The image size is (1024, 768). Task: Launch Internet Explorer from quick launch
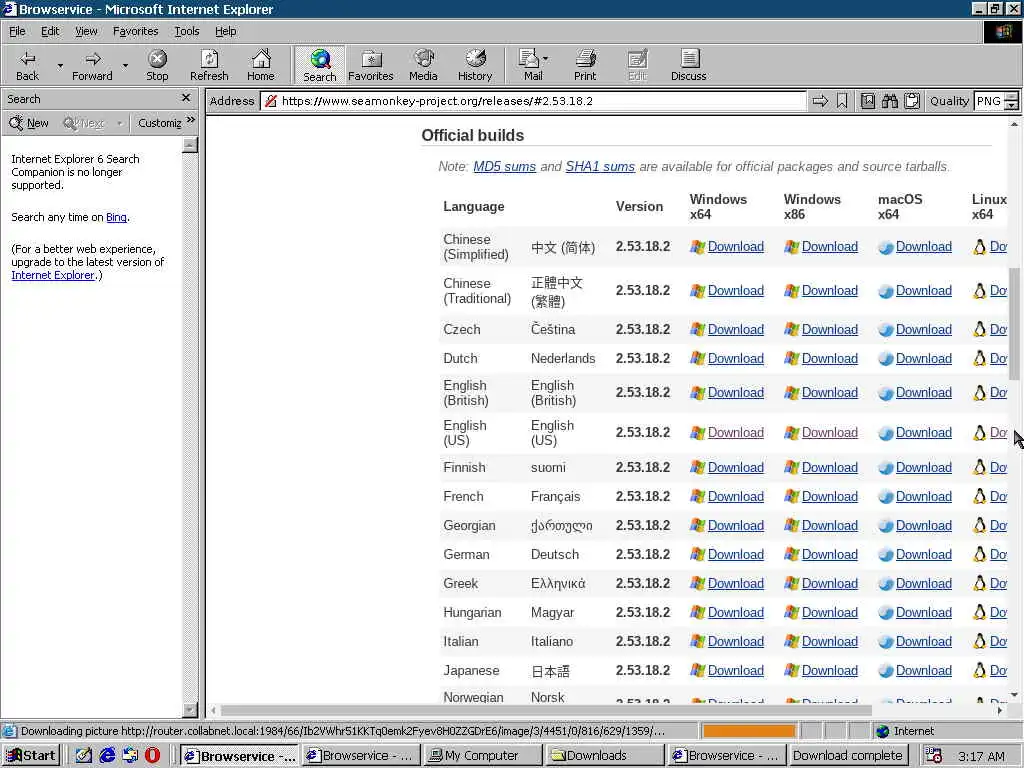click(106, 756)
